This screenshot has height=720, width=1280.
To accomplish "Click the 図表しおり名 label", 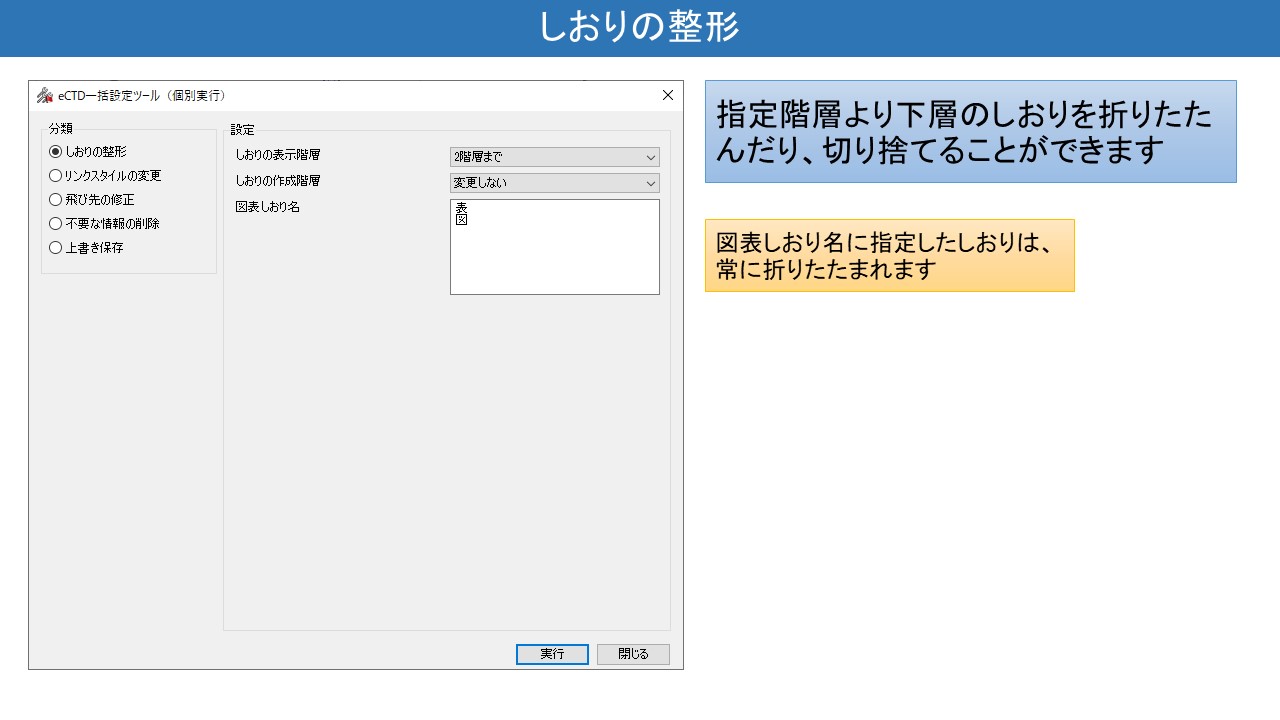I will pyautogui.click(x=267, y=207).
